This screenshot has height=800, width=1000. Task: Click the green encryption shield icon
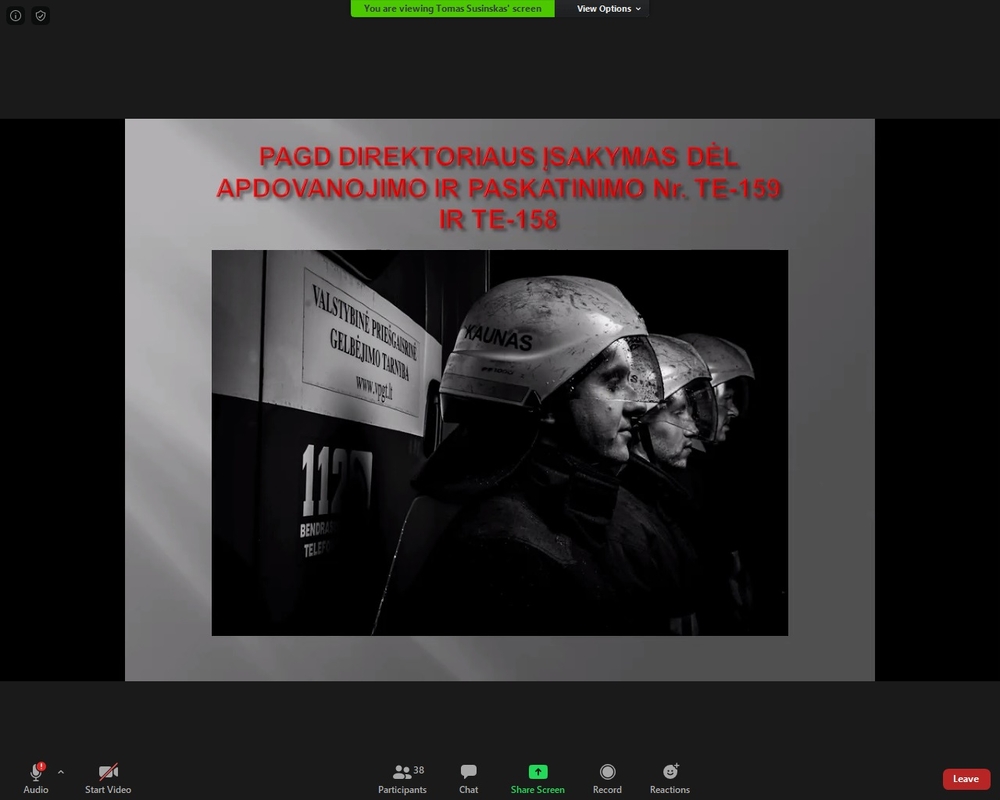coord(40,16)
